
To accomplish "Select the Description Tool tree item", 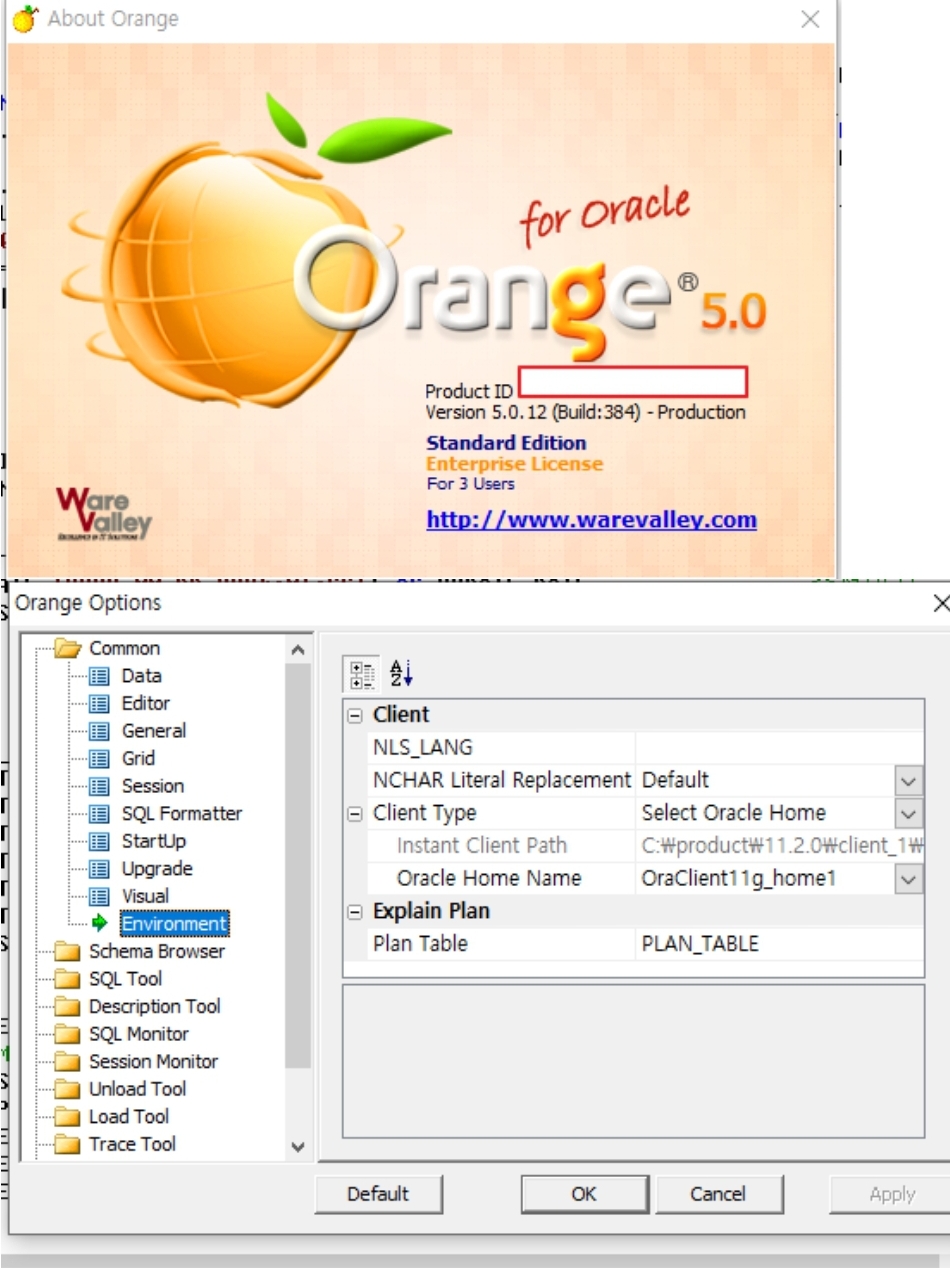I will click(x=154, y=1007).
